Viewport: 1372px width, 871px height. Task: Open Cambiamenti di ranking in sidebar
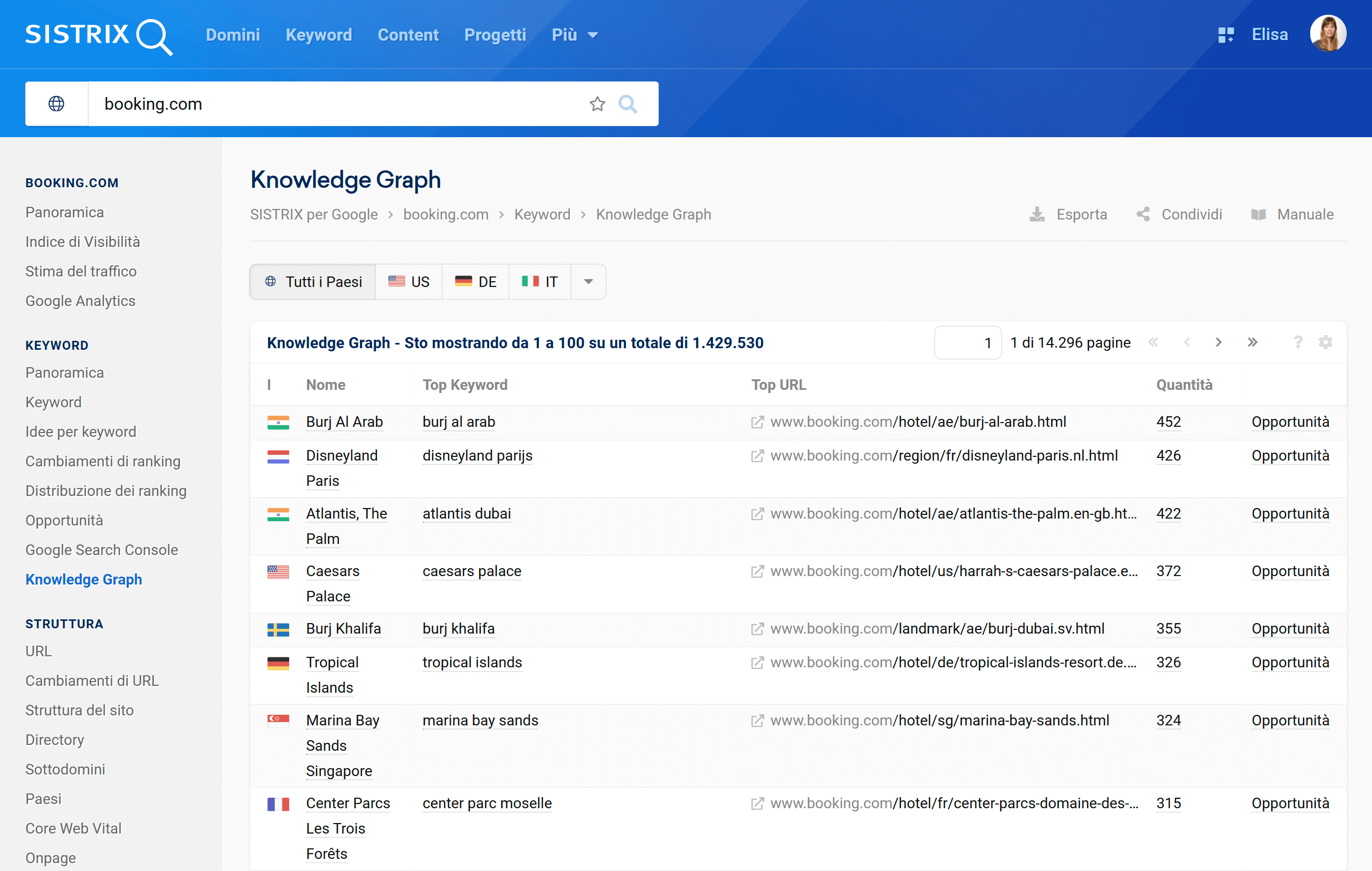[x=103, y=462]
